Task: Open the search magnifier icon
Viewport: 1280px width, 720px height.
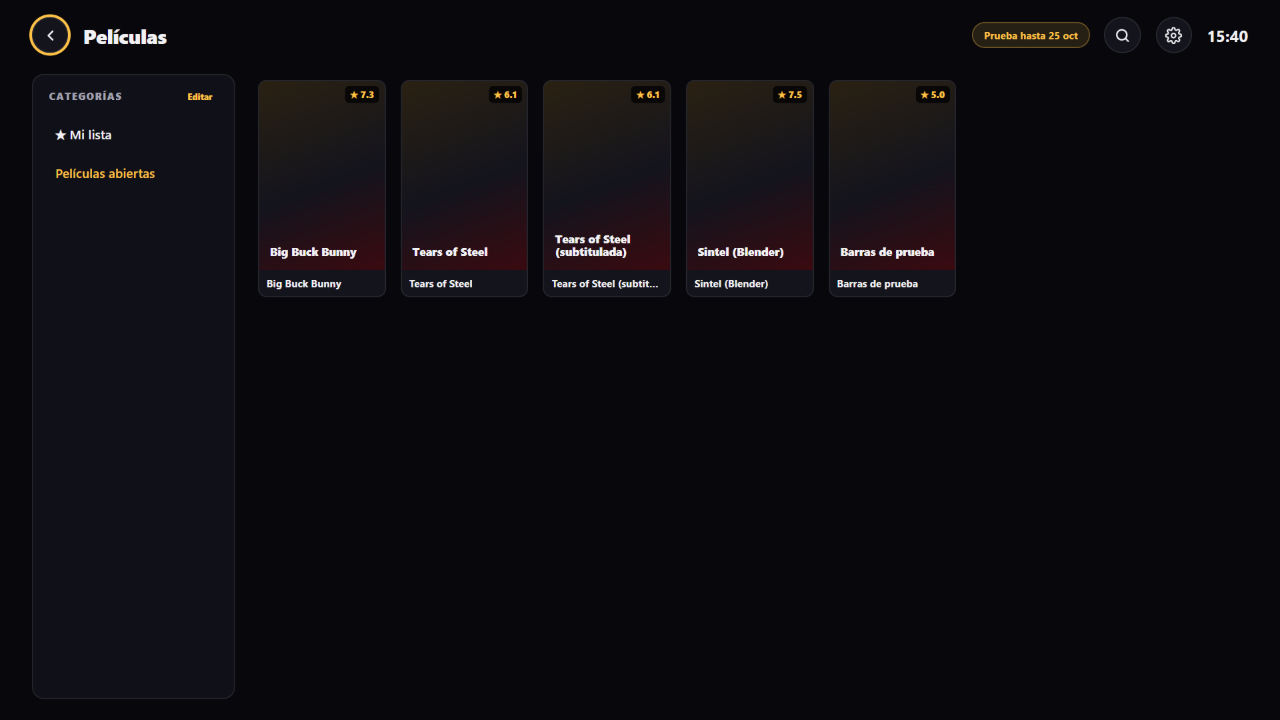Action: [1122, 36]
